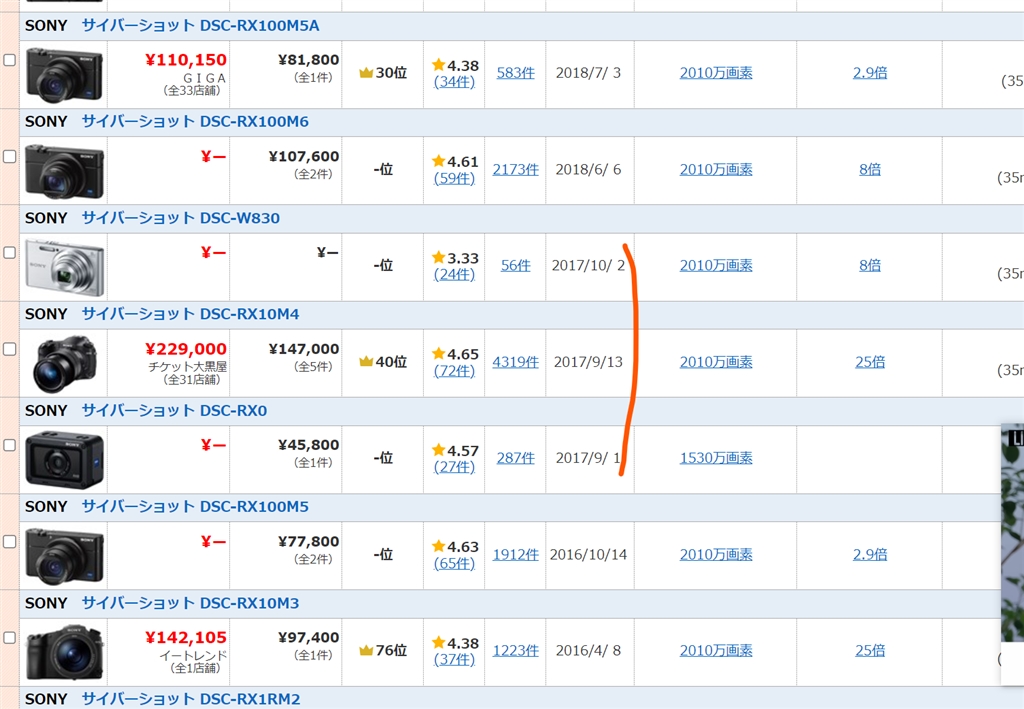
Task: Click the 2.9倍 zoom link for DSC-RX100M5A
Action: (x=870, y=72)
